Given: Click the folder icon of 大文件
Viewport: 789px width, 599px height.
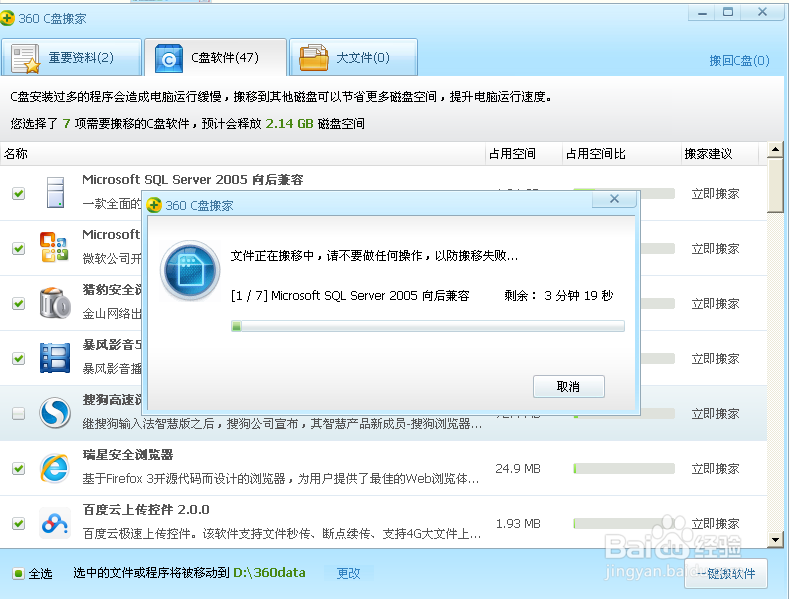Looking at the screenshot, I should tap(313, 58).
